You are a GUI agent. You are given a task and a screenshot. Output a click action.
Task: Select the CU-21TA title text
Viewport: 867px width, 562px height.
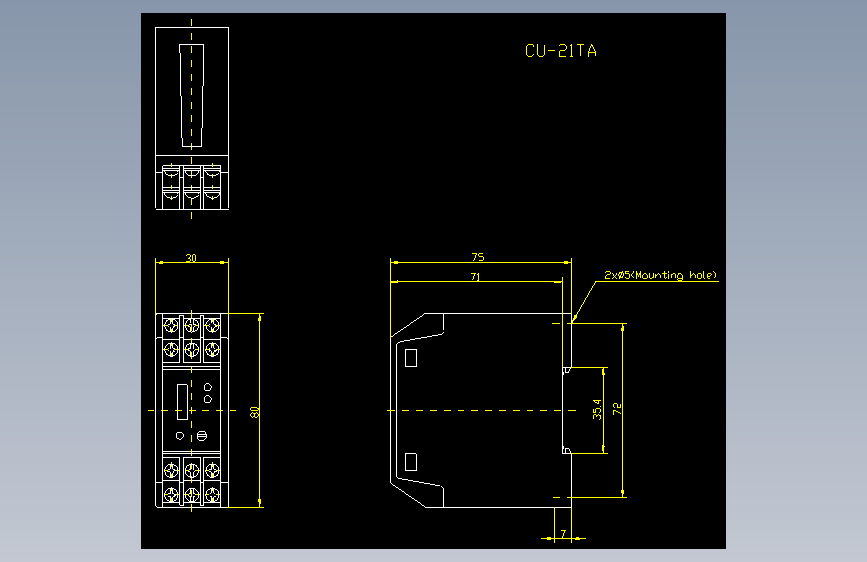[561, 51]
